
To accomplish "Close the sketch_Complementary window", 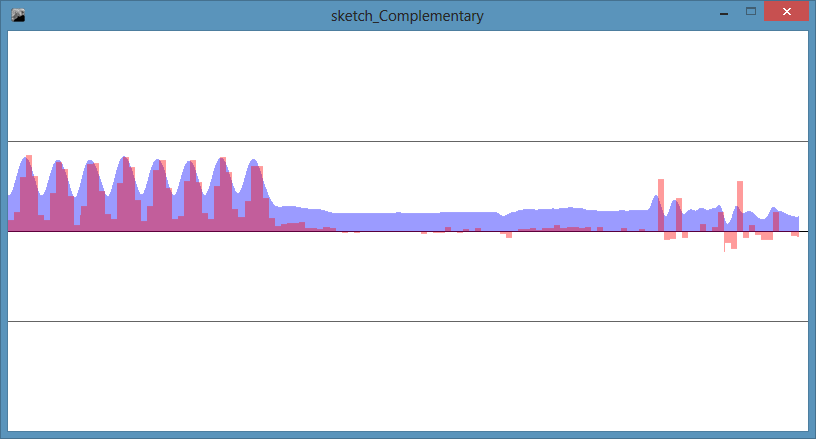I will pyautogui.click(x=785, y=13).
